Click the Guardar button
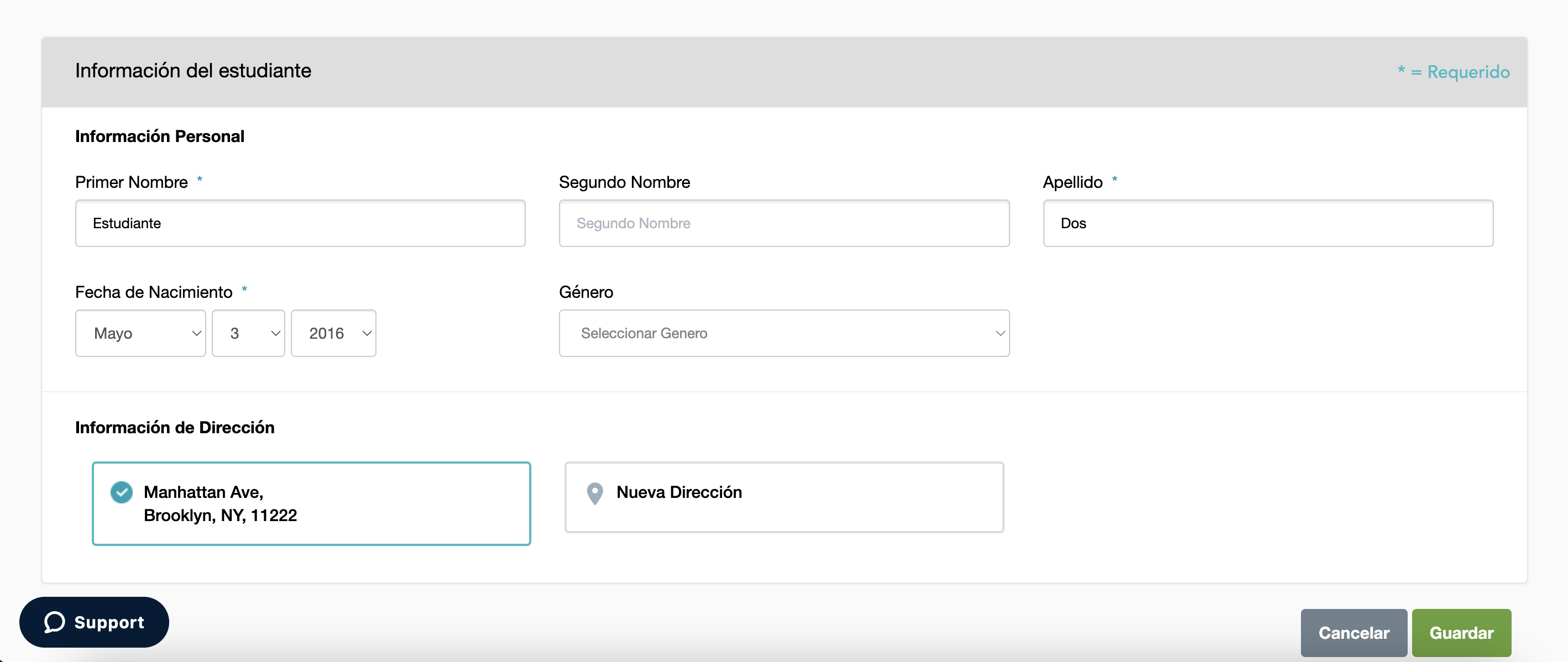 point(1461,633)
